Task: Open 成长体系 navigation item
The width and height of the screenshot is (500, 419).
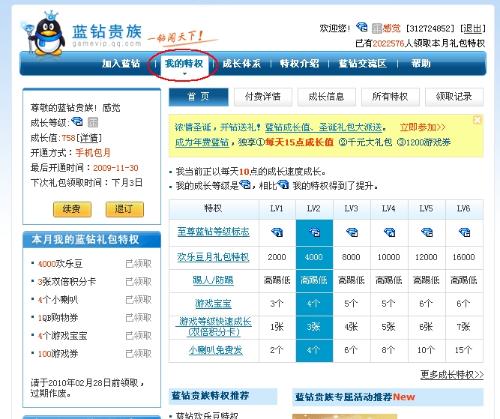Action: click(x=241, y=63)
